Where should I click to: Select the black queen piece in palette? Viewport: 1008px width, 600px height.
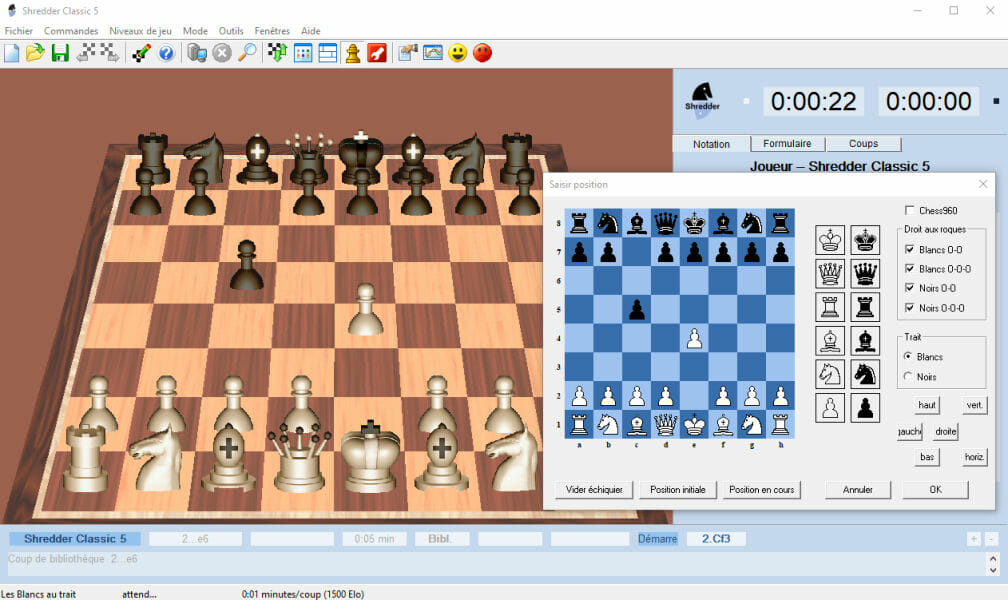tap(865, 273)
